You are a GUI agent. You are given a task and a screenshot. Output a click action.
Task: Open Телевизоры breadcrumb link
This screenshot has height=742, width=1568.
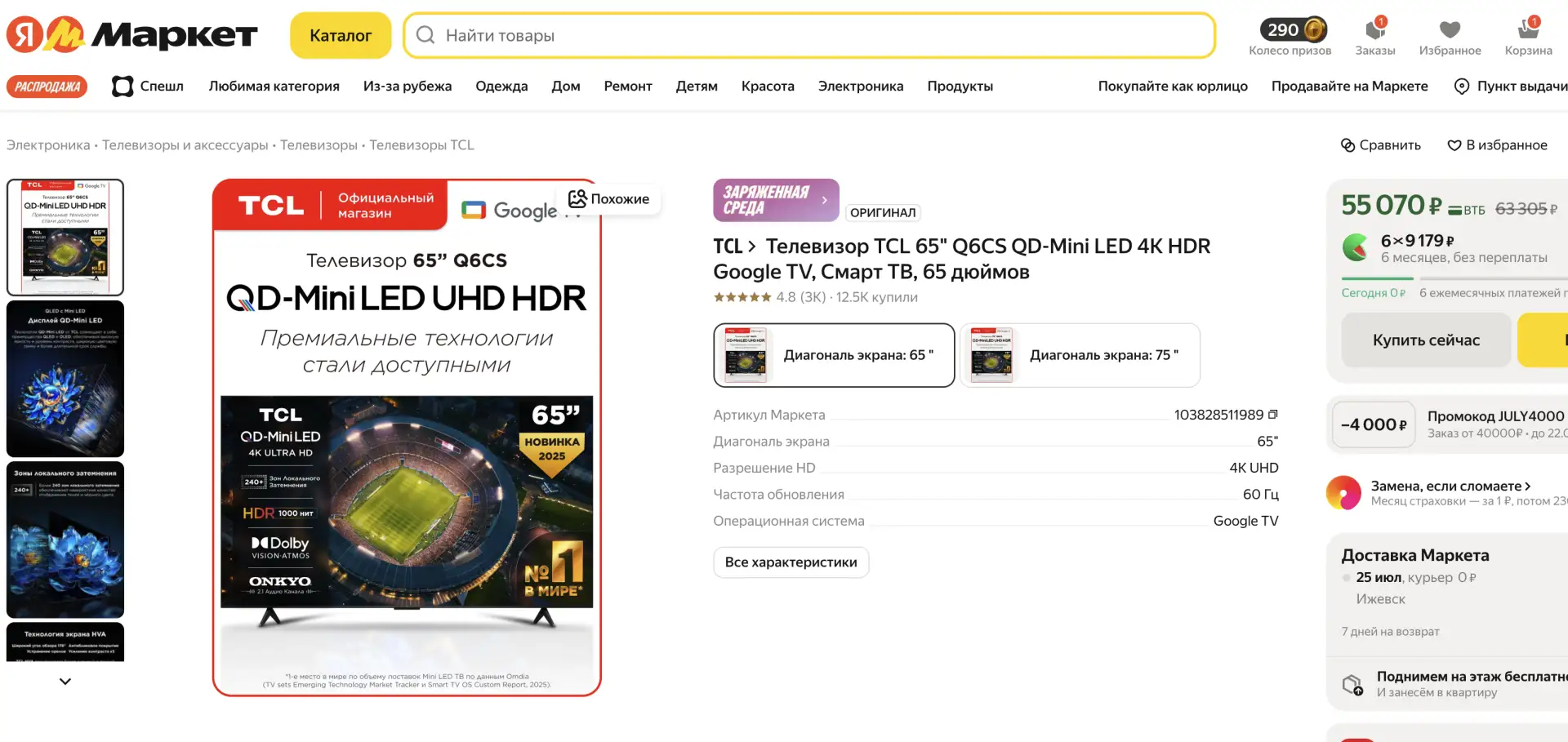point(318,144)
